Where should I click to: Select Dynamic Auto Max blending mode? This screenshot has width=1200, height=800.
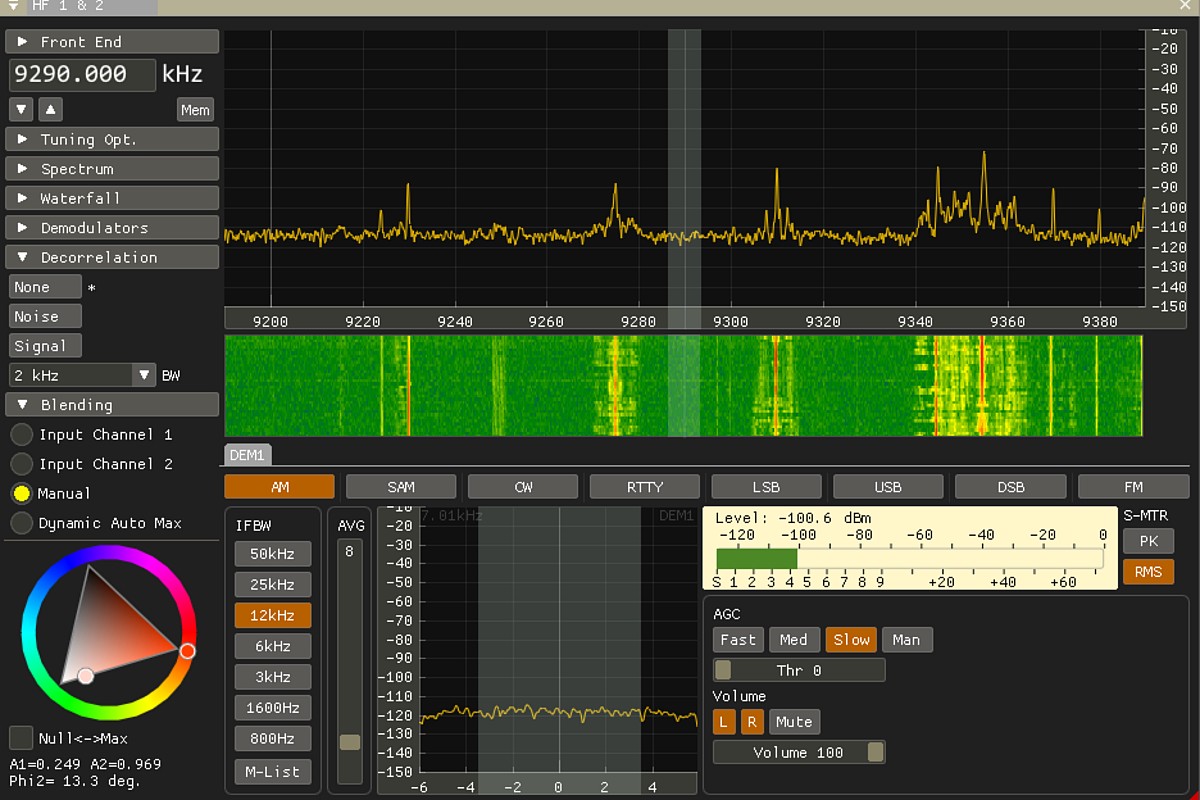[x=21, y=523]
